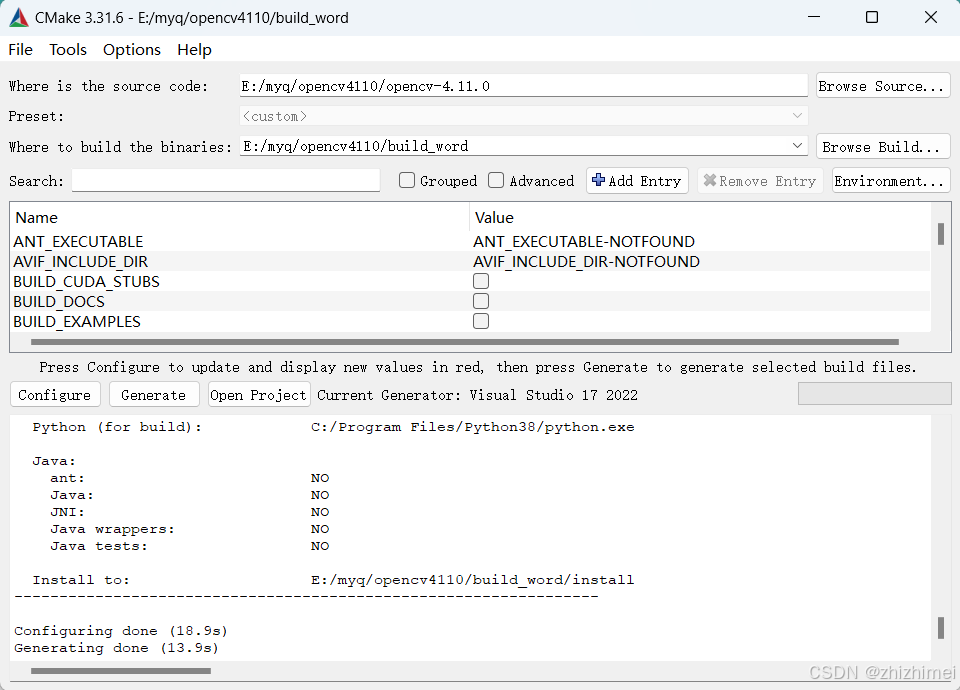Open the Options menu
This screenshot has height=690, width=960.
pyautogui.click(x=132, y=50)
